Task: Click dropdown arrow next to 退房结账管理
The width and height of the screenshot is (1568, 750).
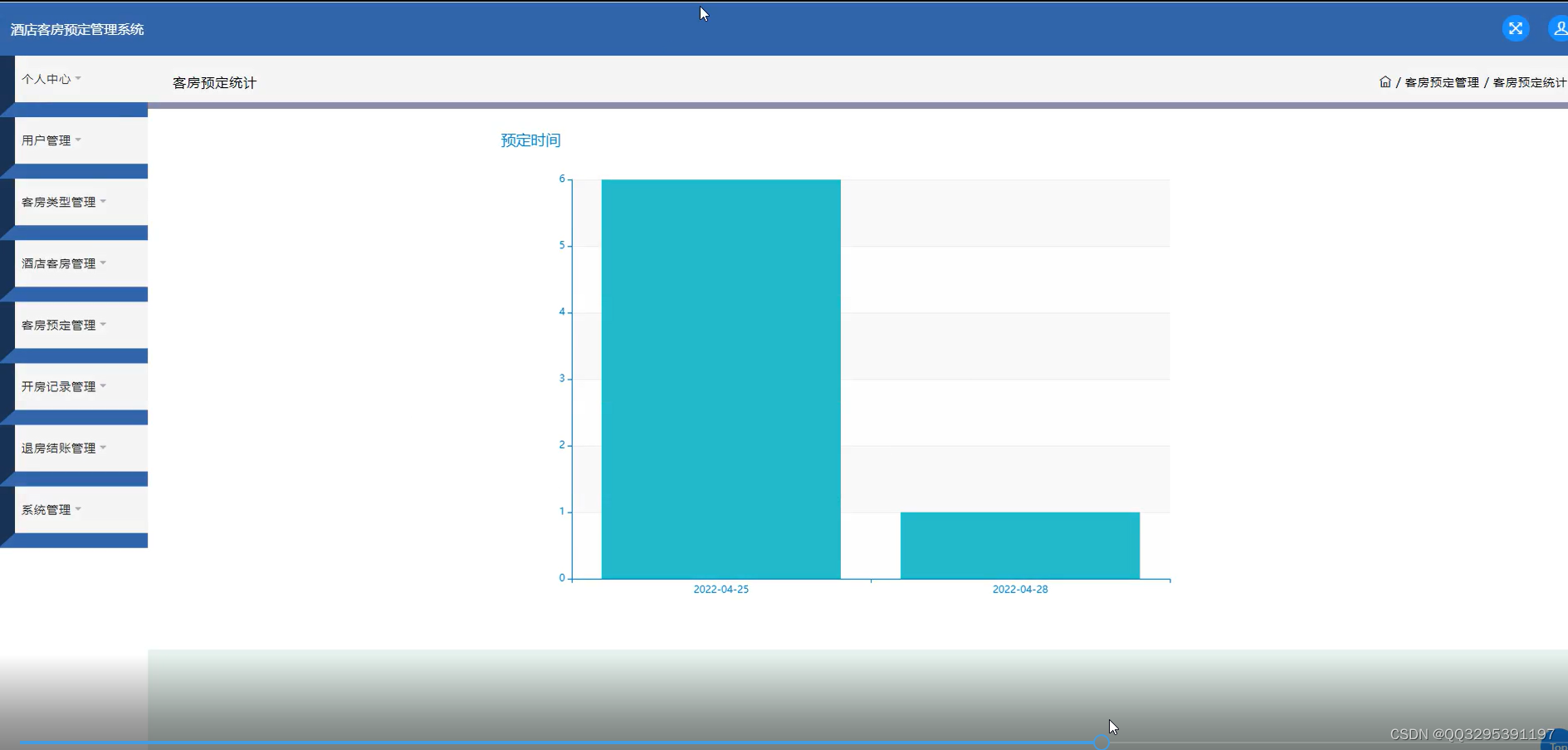Action: pyautogui.click(x=103, y=447)
